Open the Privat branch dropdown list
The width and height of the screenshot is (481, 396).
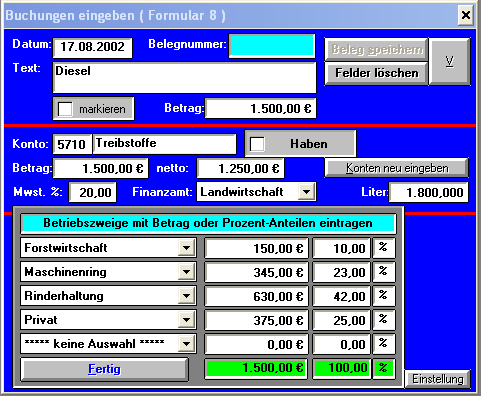pyautogui.click(x=186, y=320)
